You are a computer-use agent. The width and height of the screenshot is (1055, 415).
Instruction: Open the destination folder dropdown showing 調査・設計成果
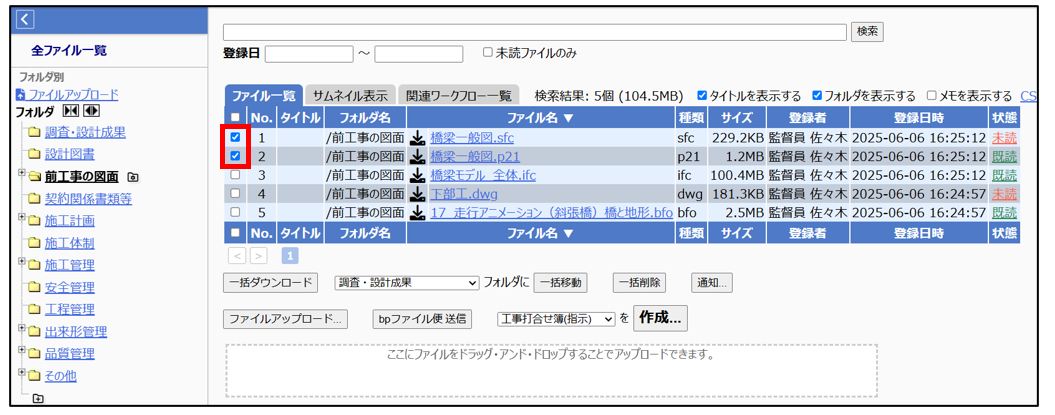point(407,283)
